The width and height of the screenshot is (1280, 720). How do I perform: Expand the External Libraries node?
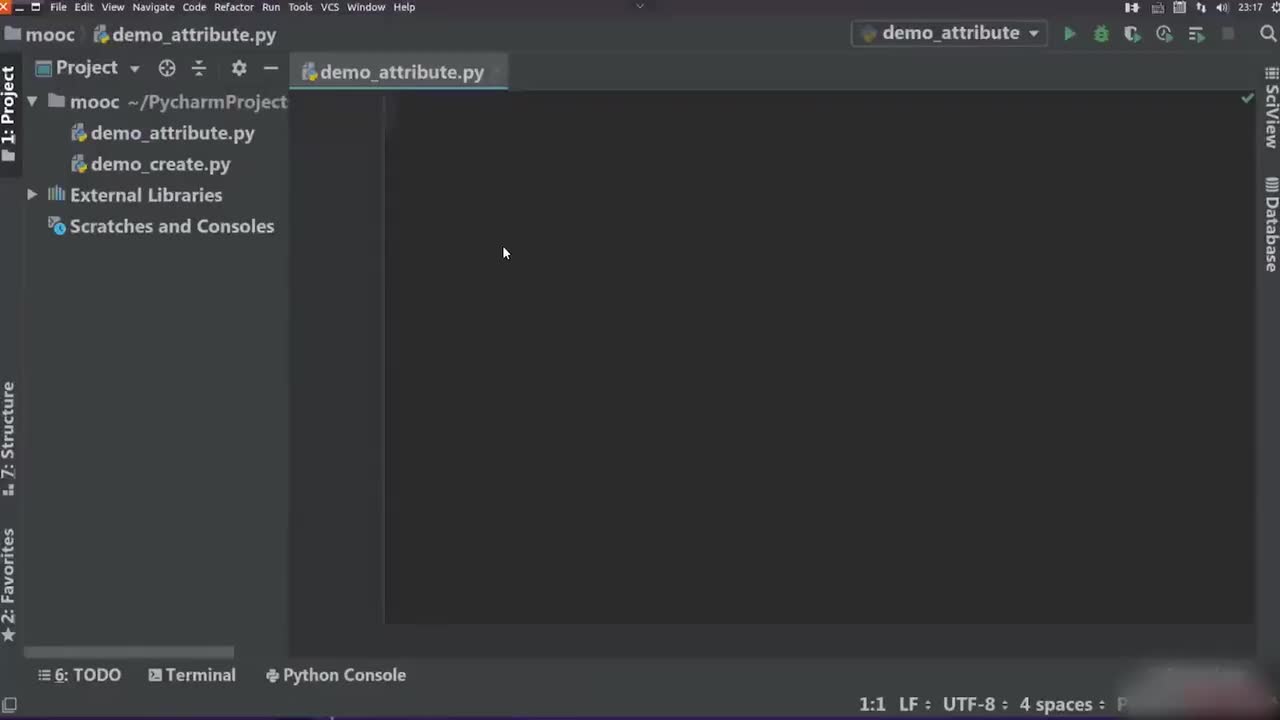coord(32,195)
